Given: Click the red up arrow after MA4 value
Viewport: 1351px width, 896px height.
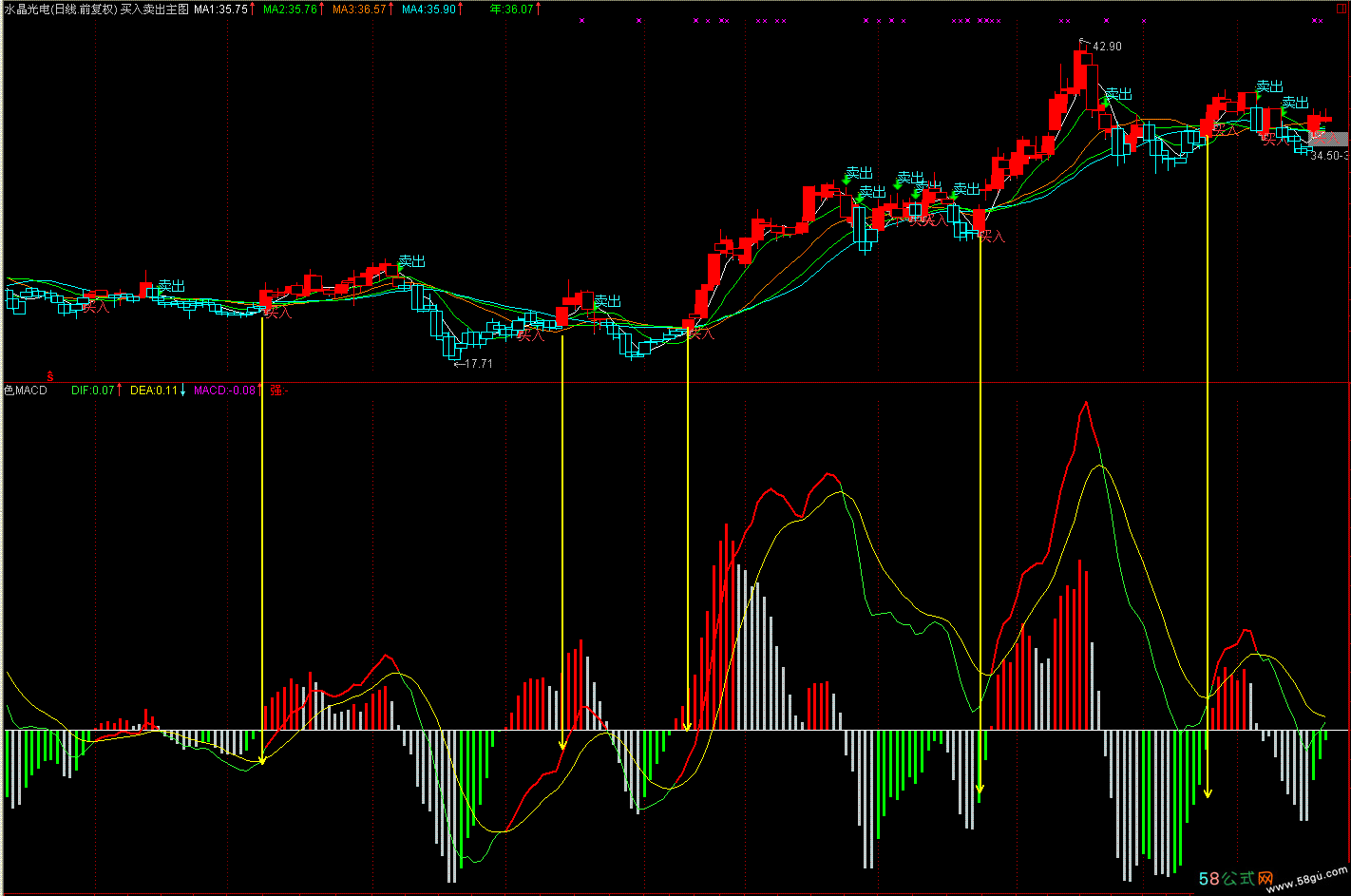Looking at the screenshot, I should 462,10.
